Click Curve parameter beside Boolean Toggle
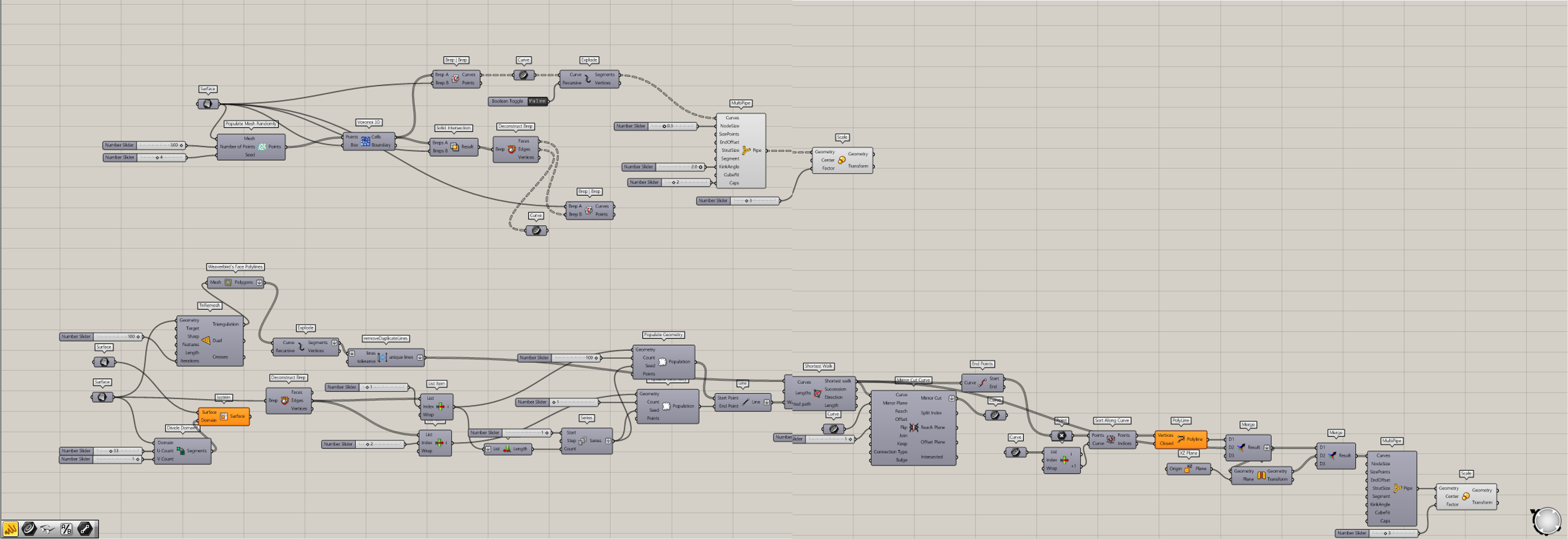This screenshot has height=539, width=1568. pos(523,75)
